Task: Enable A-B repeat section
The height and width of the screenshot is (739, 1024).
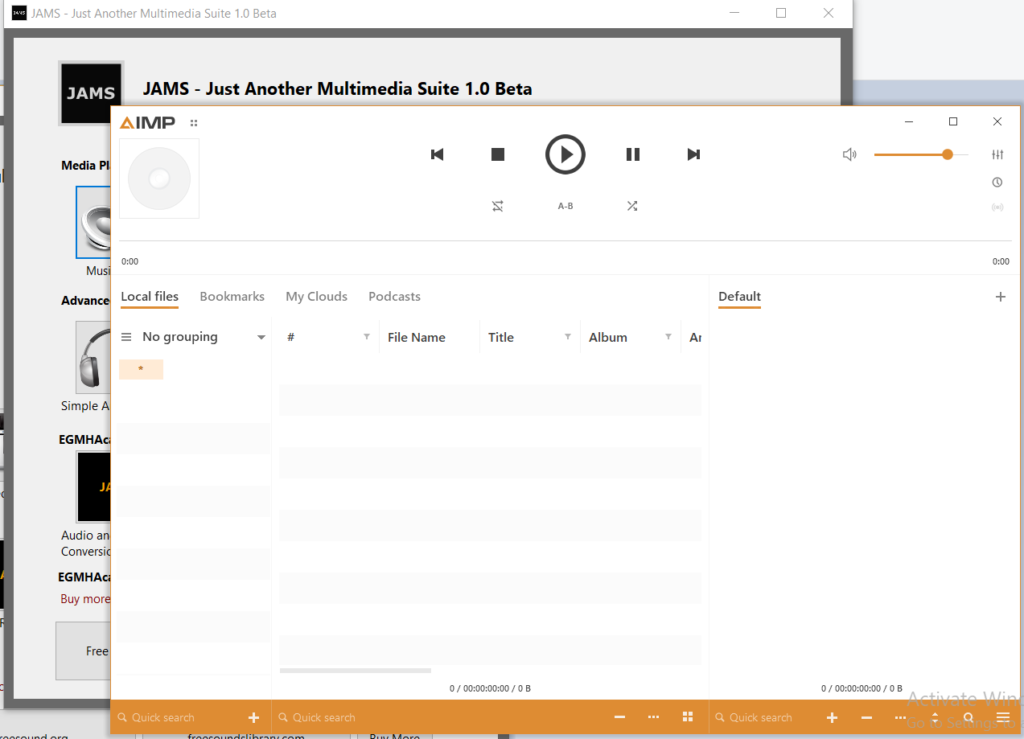Action: tap(566, 206)
